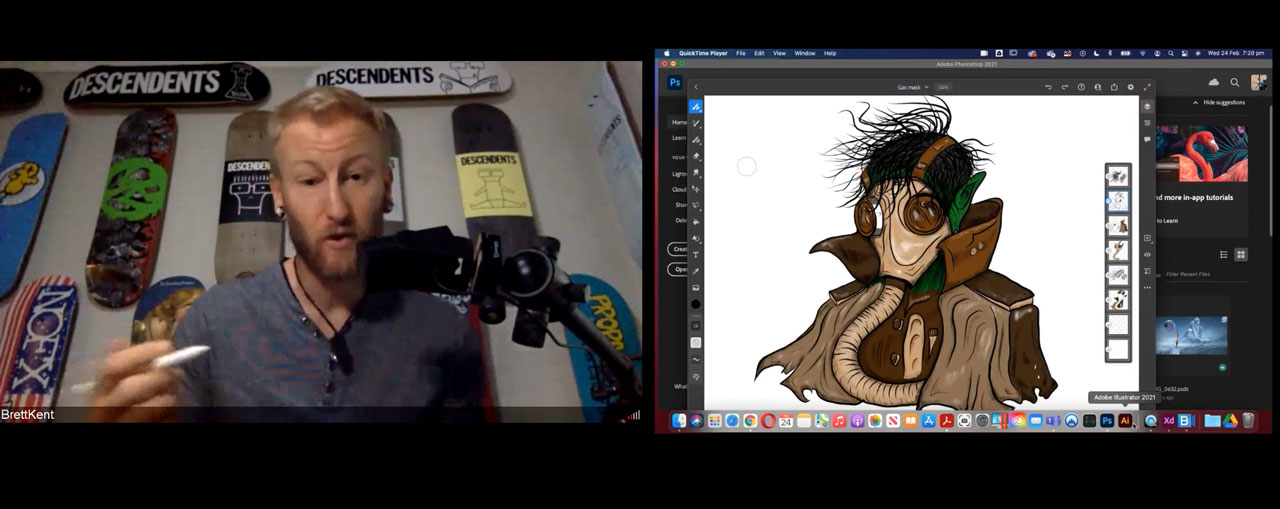Open the Window menu

[x=804, y=53]
